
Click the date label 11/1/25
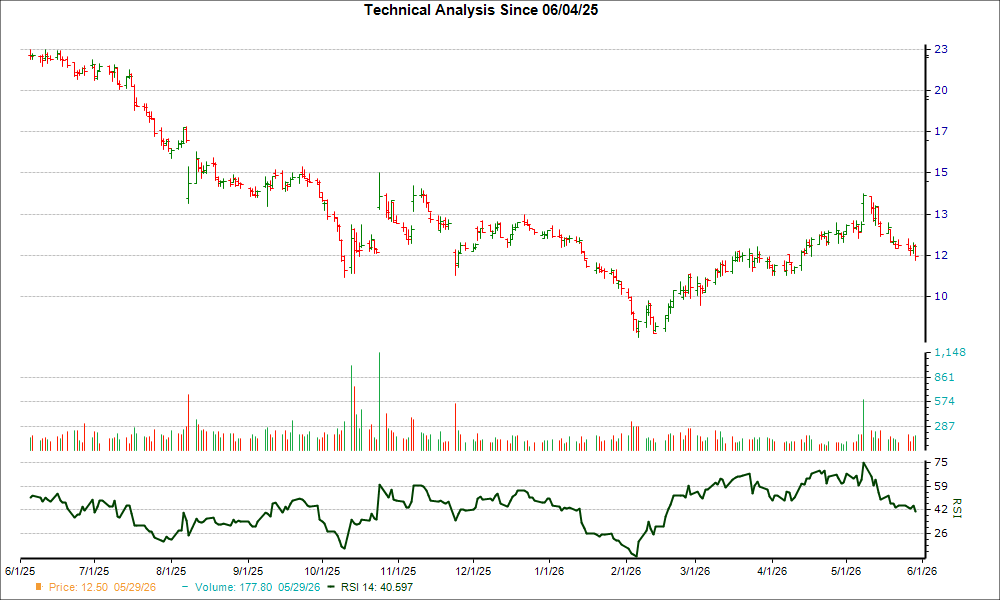[398, 571]
